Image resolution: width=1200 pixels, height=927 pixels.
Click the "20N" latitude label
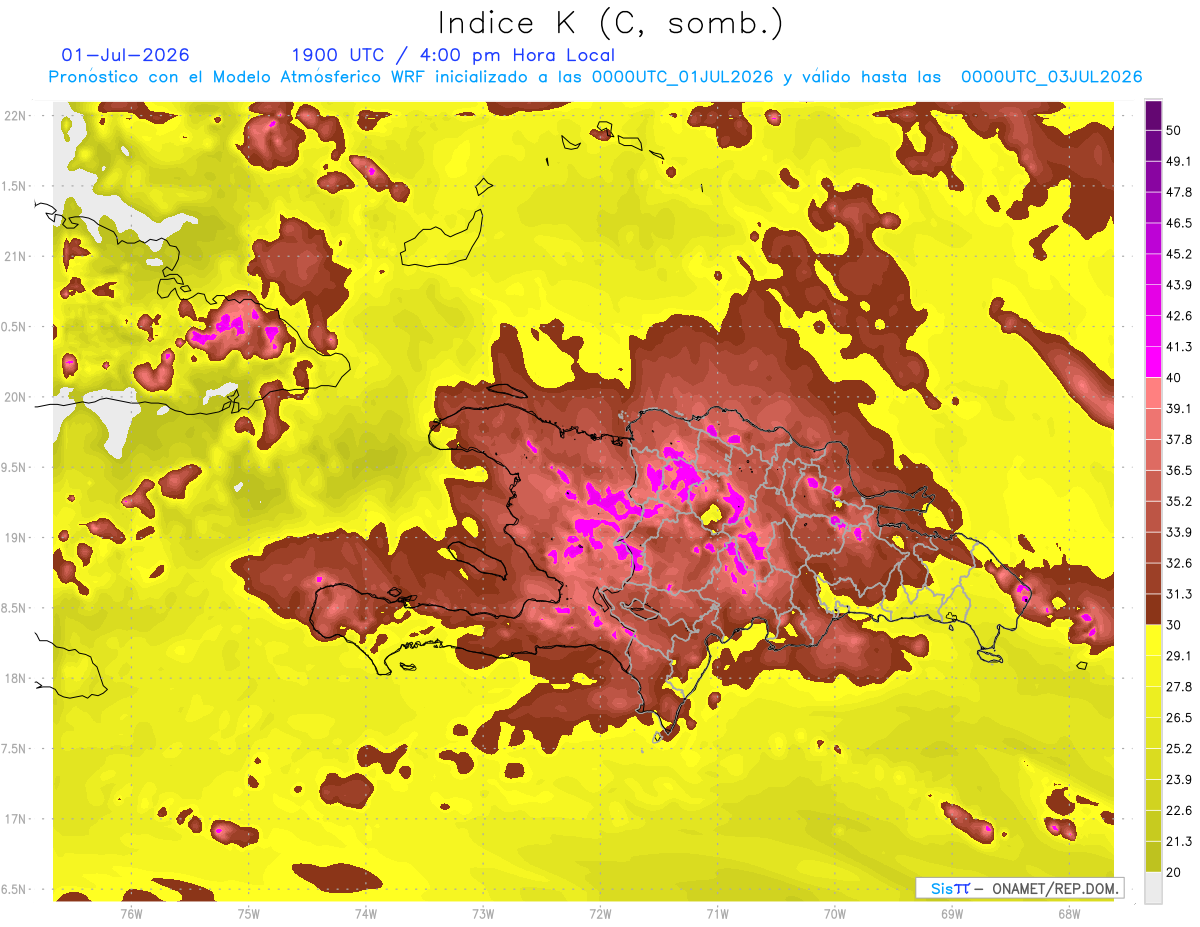14,397
